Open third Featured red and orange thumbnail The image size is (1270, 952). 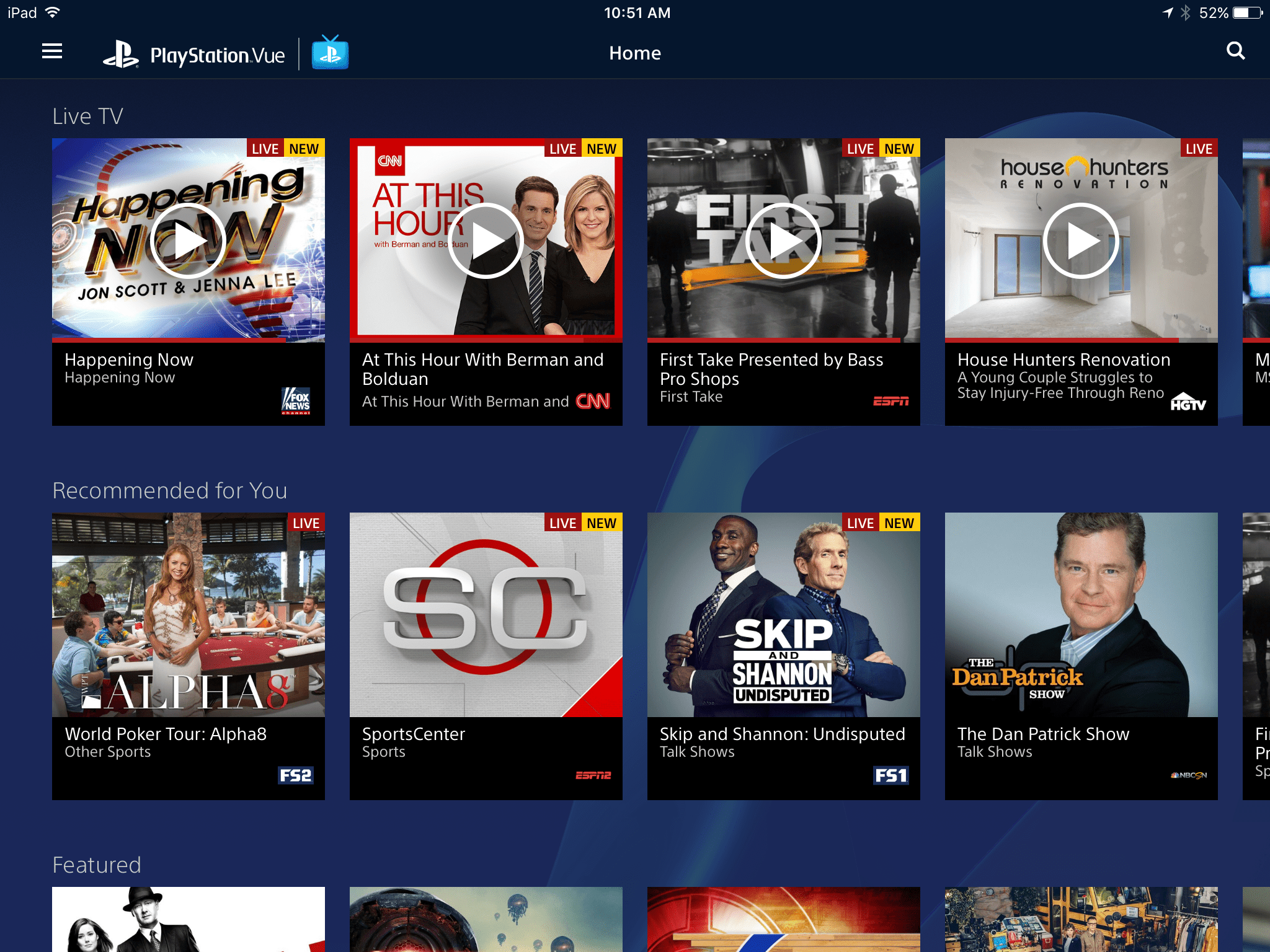click(784, 919)
